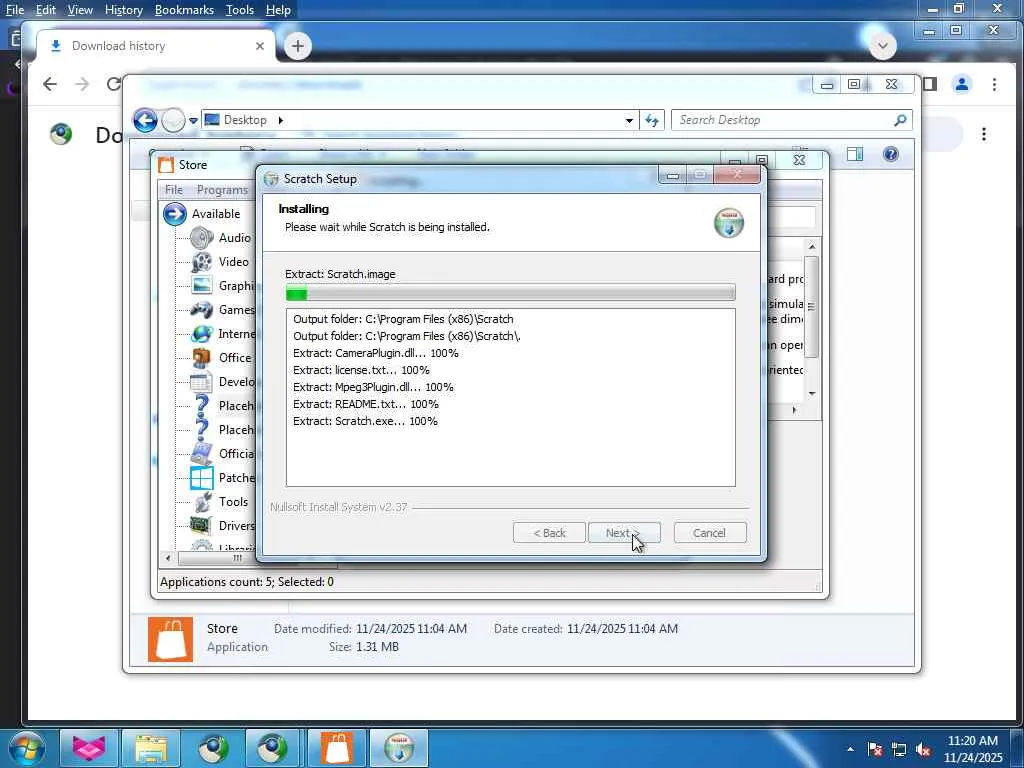Click the Explorer help question-mark icon

coord(890,154)
